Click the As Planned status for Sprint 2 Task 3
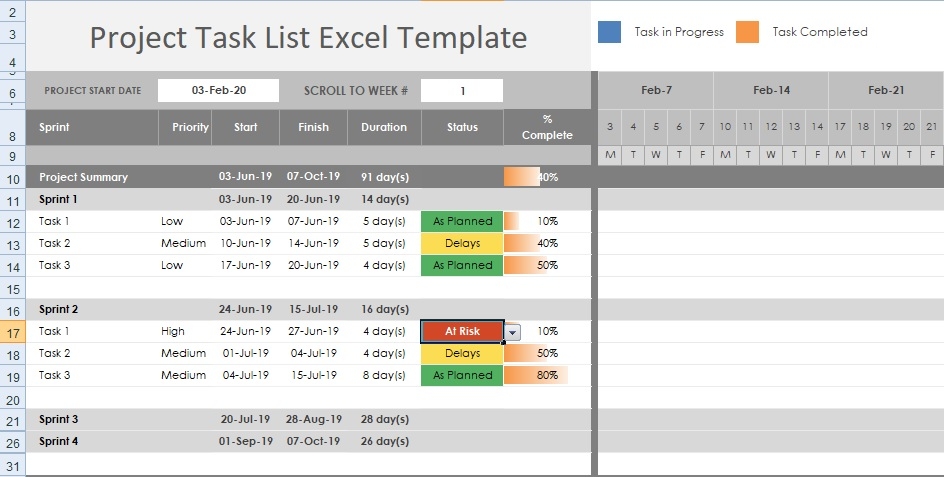 point(462,376)
